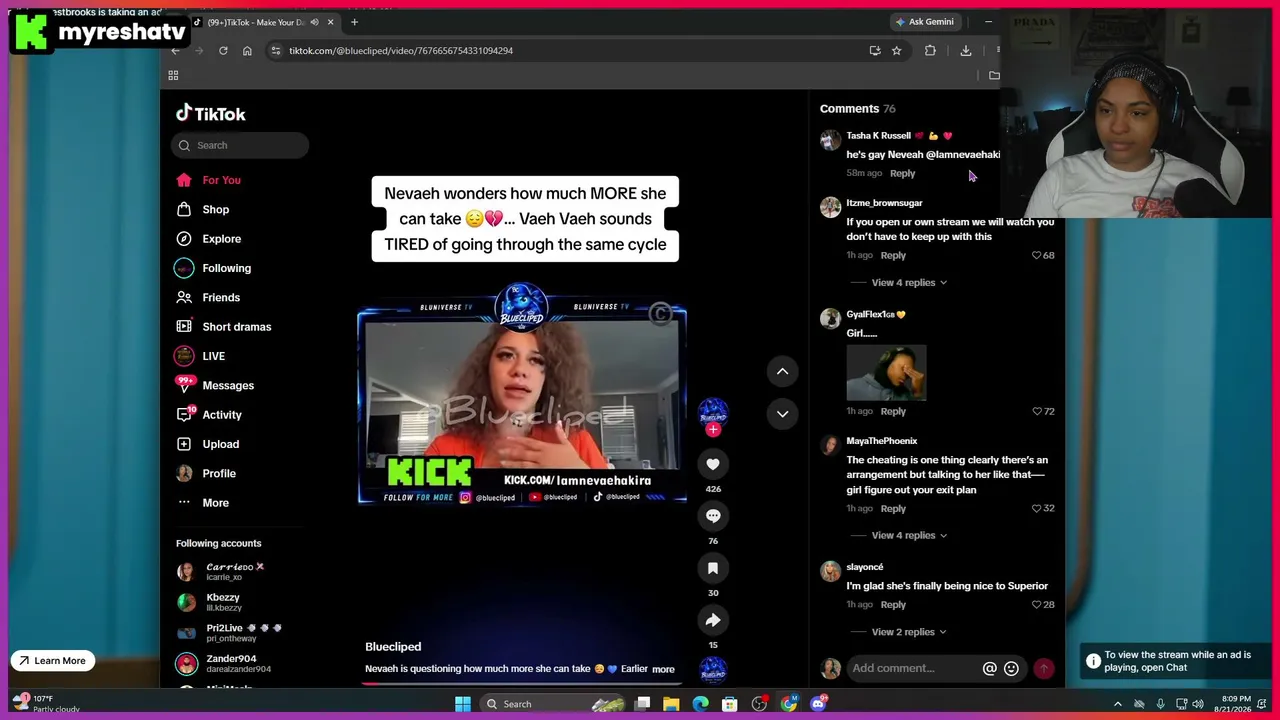Like Itzme_brownsugar's comment
This screenshot has width=1280, height=720.
point(1037,255)
